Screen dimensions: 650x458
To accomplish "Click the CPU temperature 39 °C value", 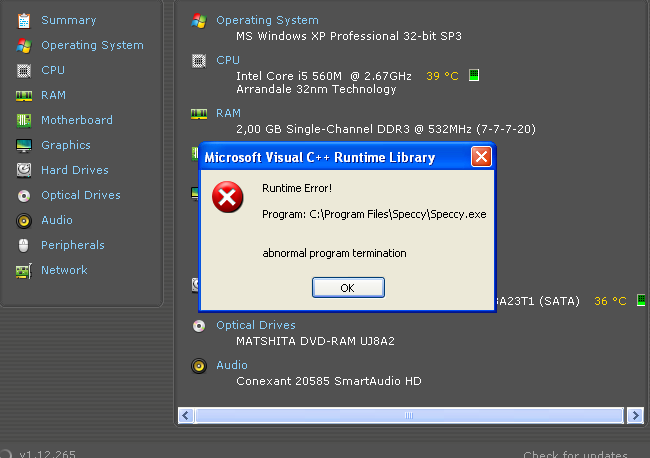I will click(442, 76).
